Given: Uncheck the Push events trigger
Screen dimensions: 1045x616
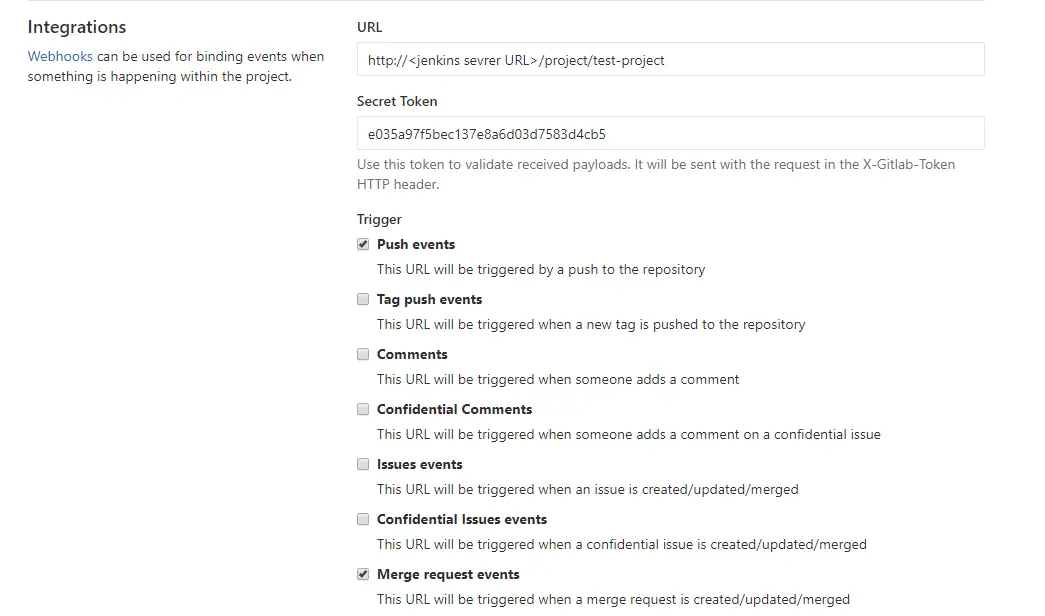Looking at the screenshot, I should click(x=363, y=243).
